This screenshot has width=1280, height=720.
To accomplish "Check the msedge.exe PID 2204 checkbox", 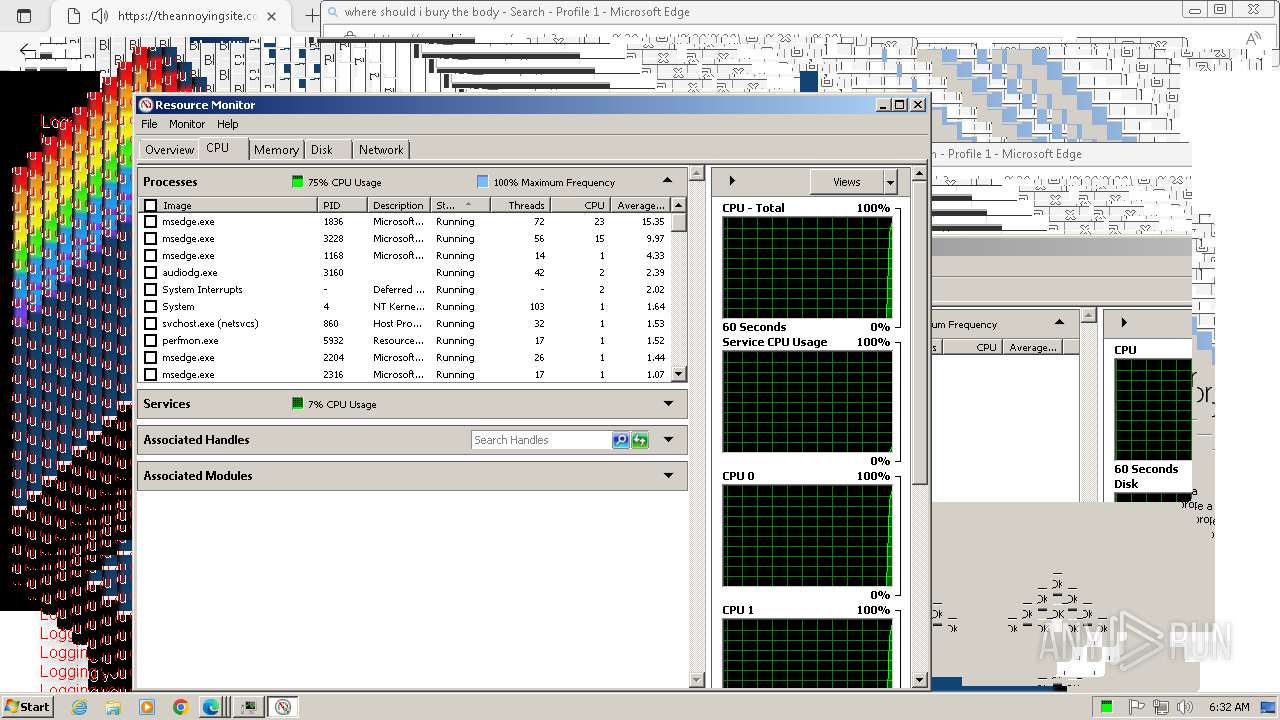I will [151, 358].
